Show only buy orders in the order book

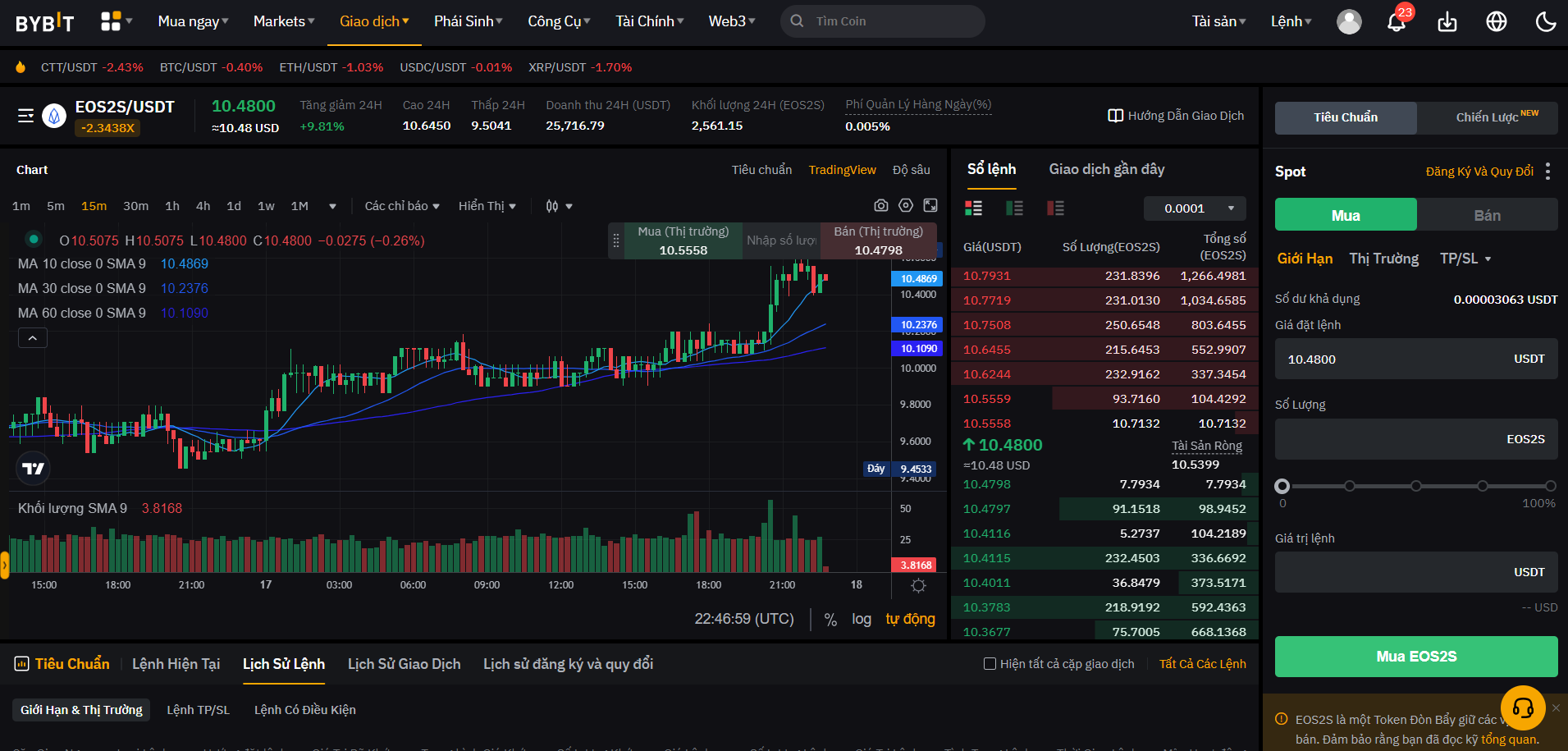1015,208
